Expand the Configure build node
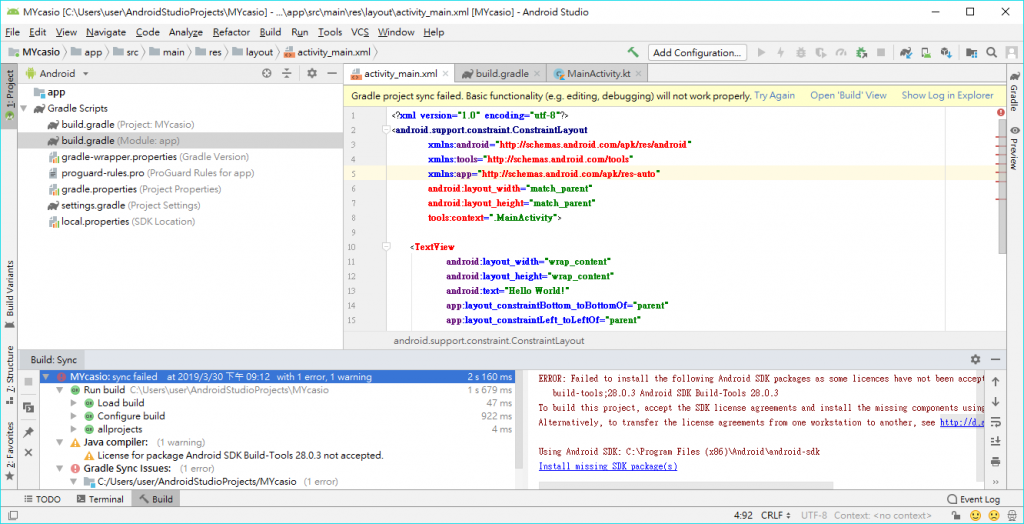 click(74, 416)
